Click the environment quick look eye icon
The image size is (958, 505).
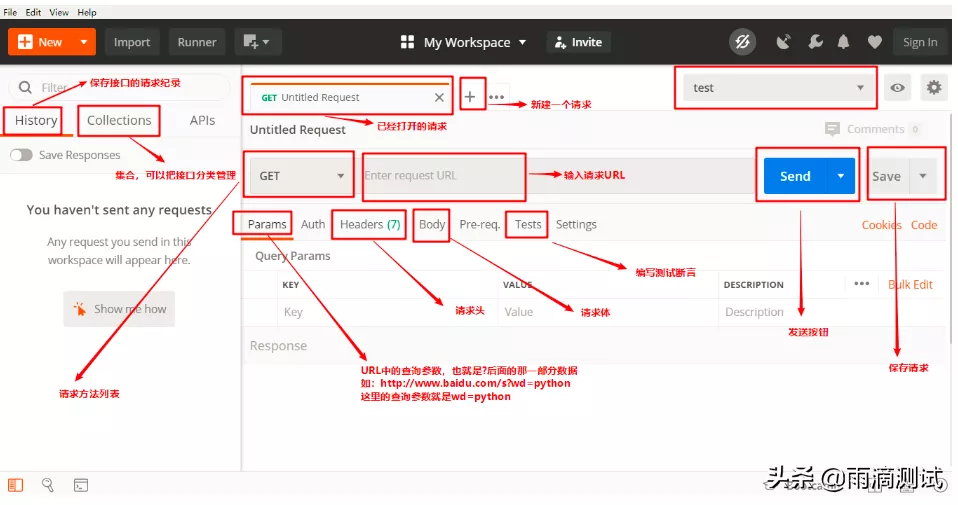898,88
